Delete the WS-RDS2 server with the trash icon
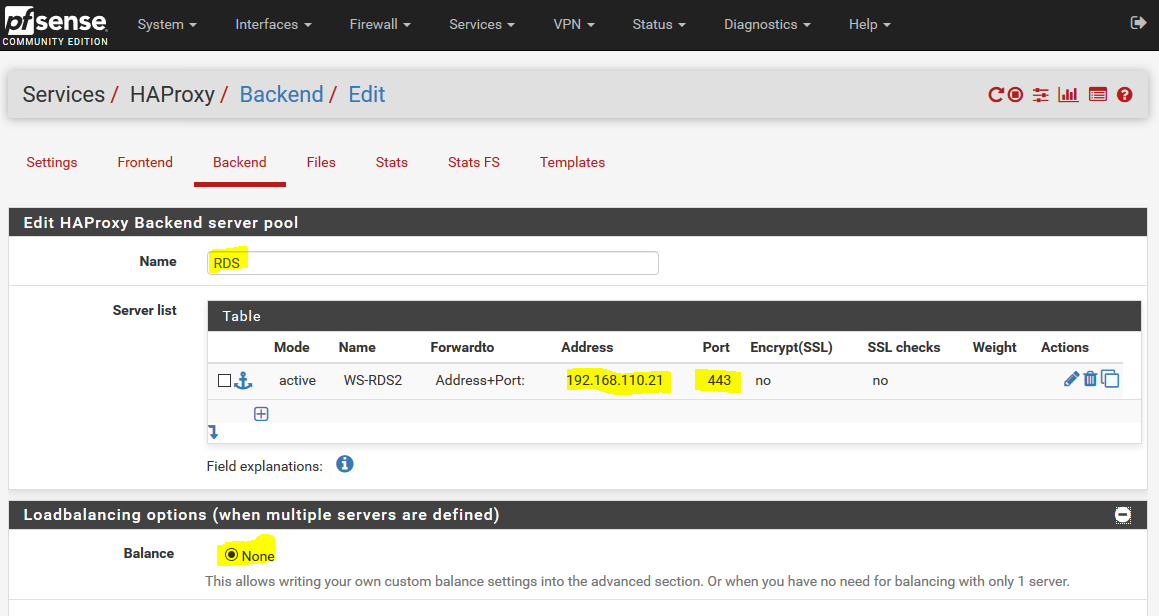The height and width of the screenshot is (616, 1159). [1090, 379]
